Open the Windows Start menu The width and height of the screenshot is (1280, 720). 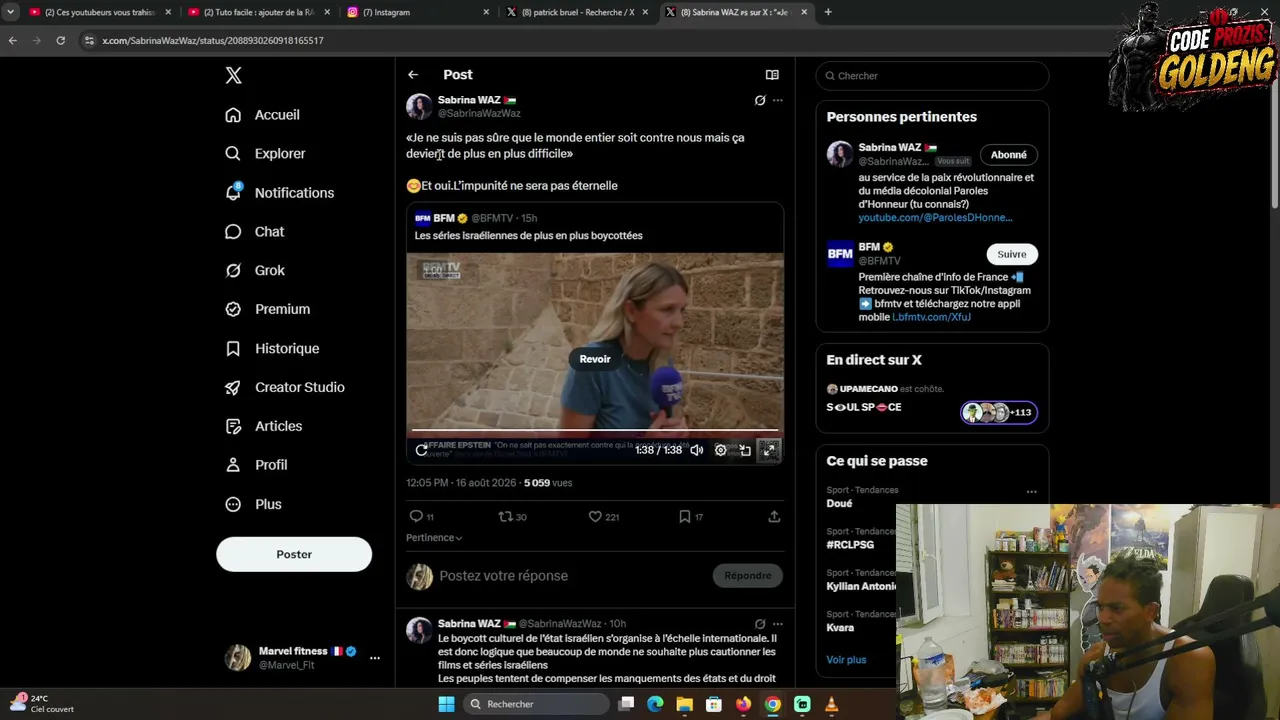447,704
